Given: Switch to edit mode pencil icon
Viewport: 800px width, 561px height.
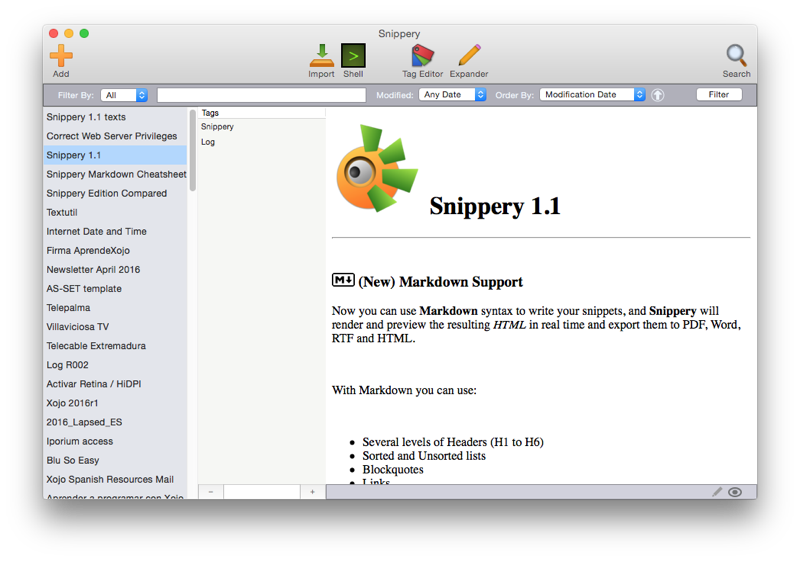Looking at the screenshot, I should (x=717, y=492).
